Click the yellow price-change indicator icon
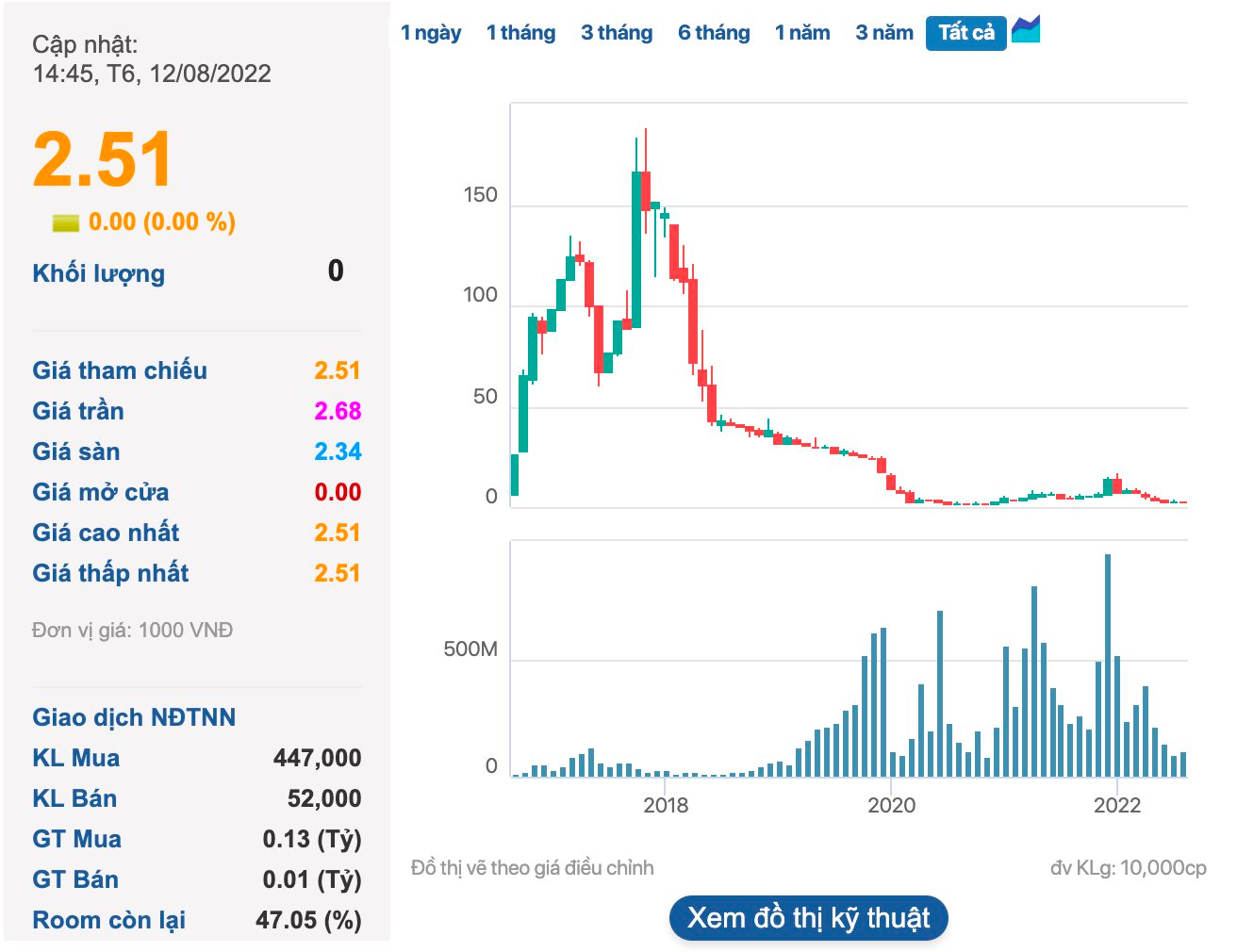Viewport: 1237px width, 952px height. (x=65, y=222)
